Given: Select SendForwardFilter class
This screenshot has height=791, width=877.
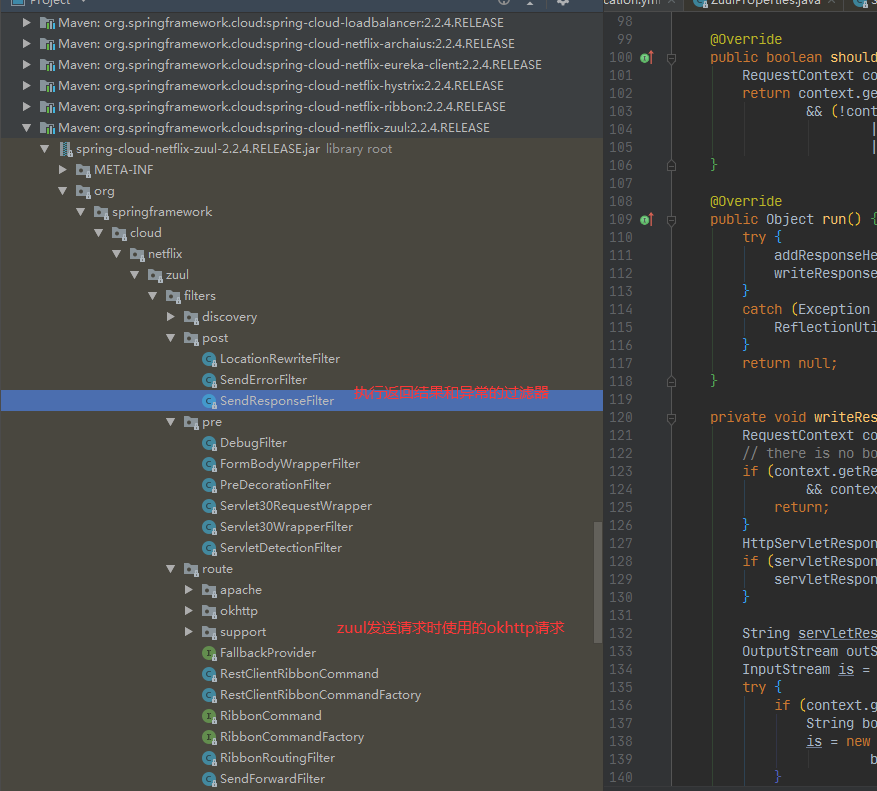Looking at the screenshot, I should (x=272, y=779).
